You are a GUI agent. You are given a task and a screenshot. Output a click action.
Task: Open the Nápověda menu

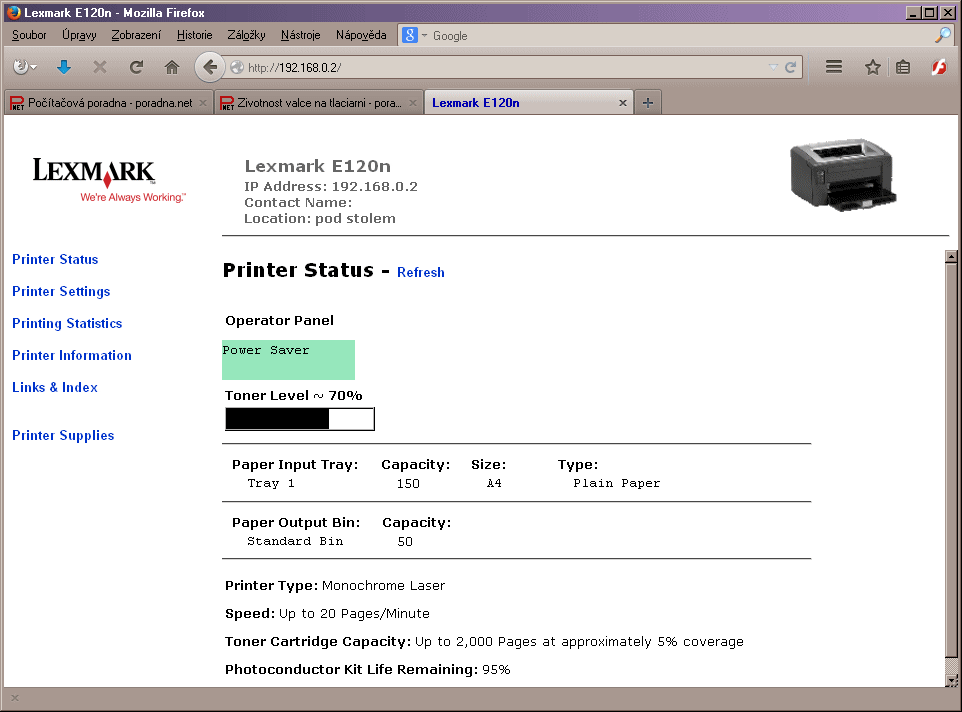tap(361, 35)
